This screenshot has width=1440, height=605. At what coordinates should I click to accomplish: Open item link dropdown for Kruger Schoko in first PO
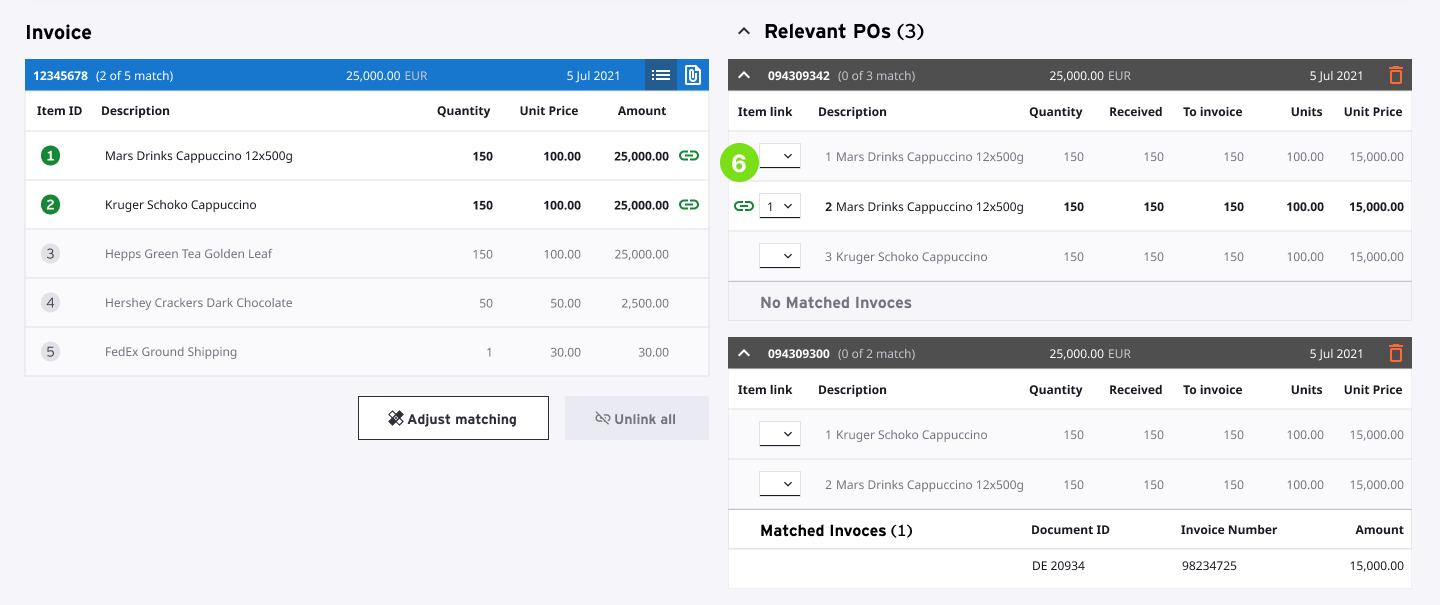(780, 256)
